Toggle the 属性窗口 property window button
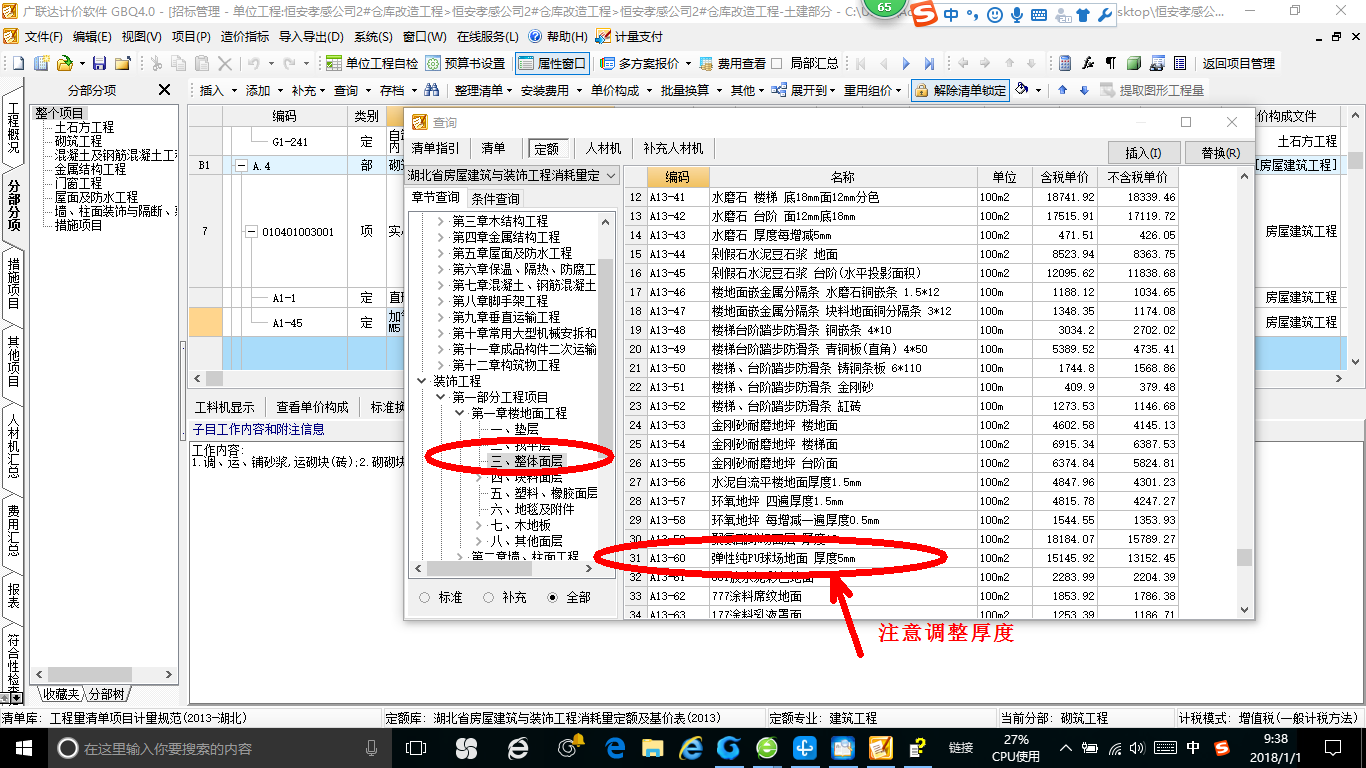 [553, 63]
